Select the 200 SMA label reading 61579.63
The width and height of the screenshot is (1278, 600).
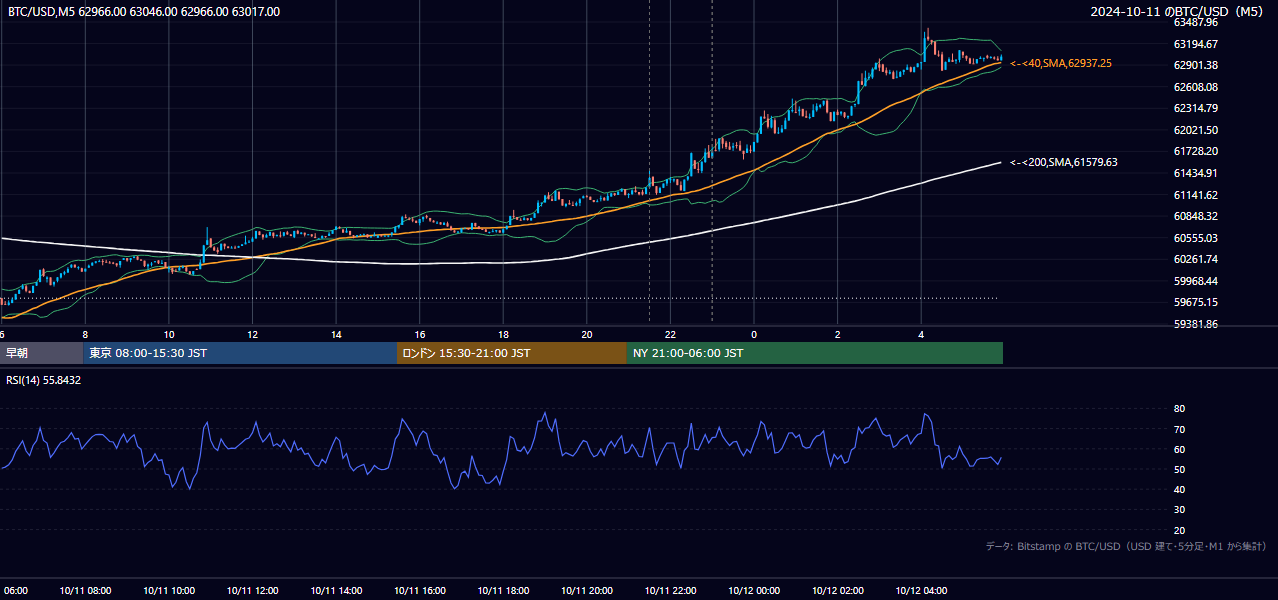(1064, 162)
